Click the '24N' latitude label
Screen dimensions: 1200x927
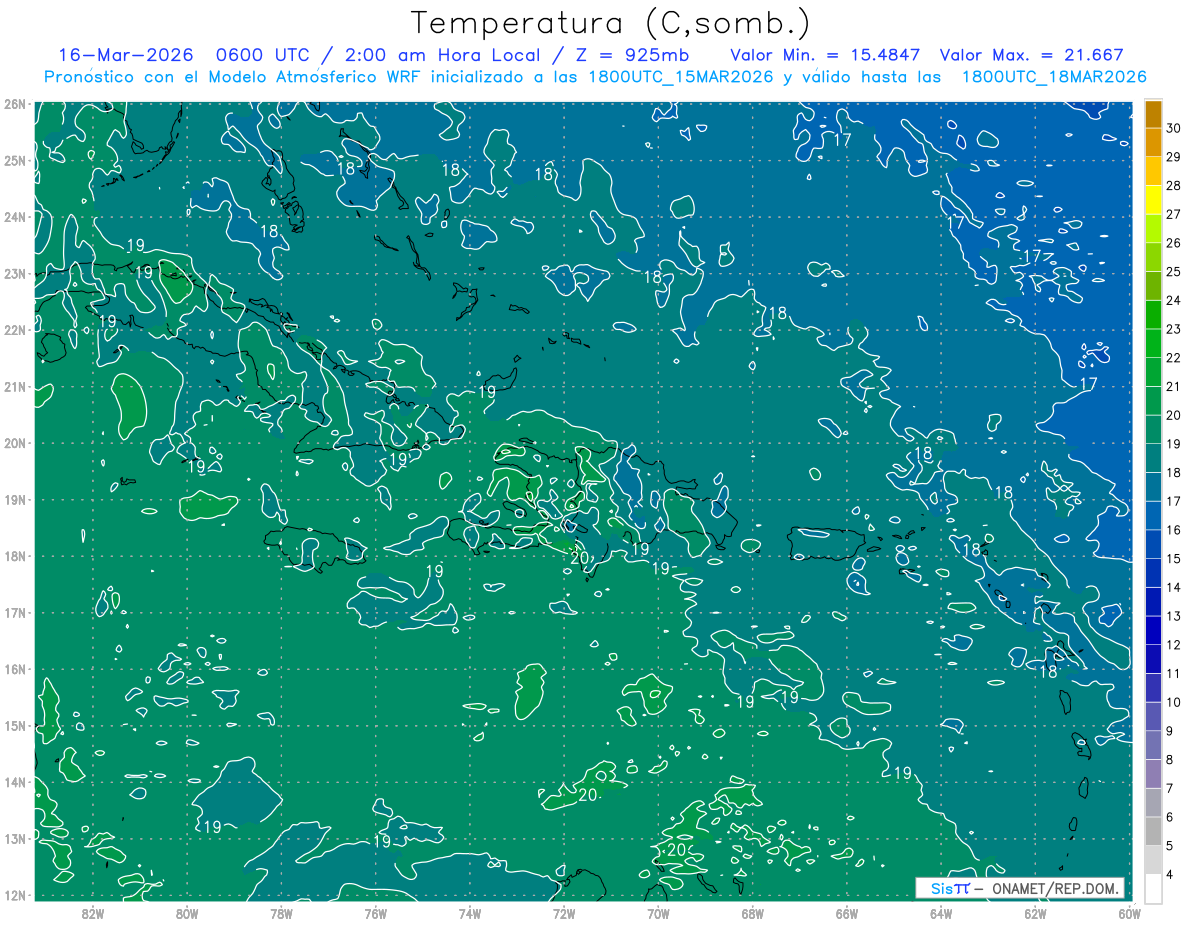click(15, 217)
